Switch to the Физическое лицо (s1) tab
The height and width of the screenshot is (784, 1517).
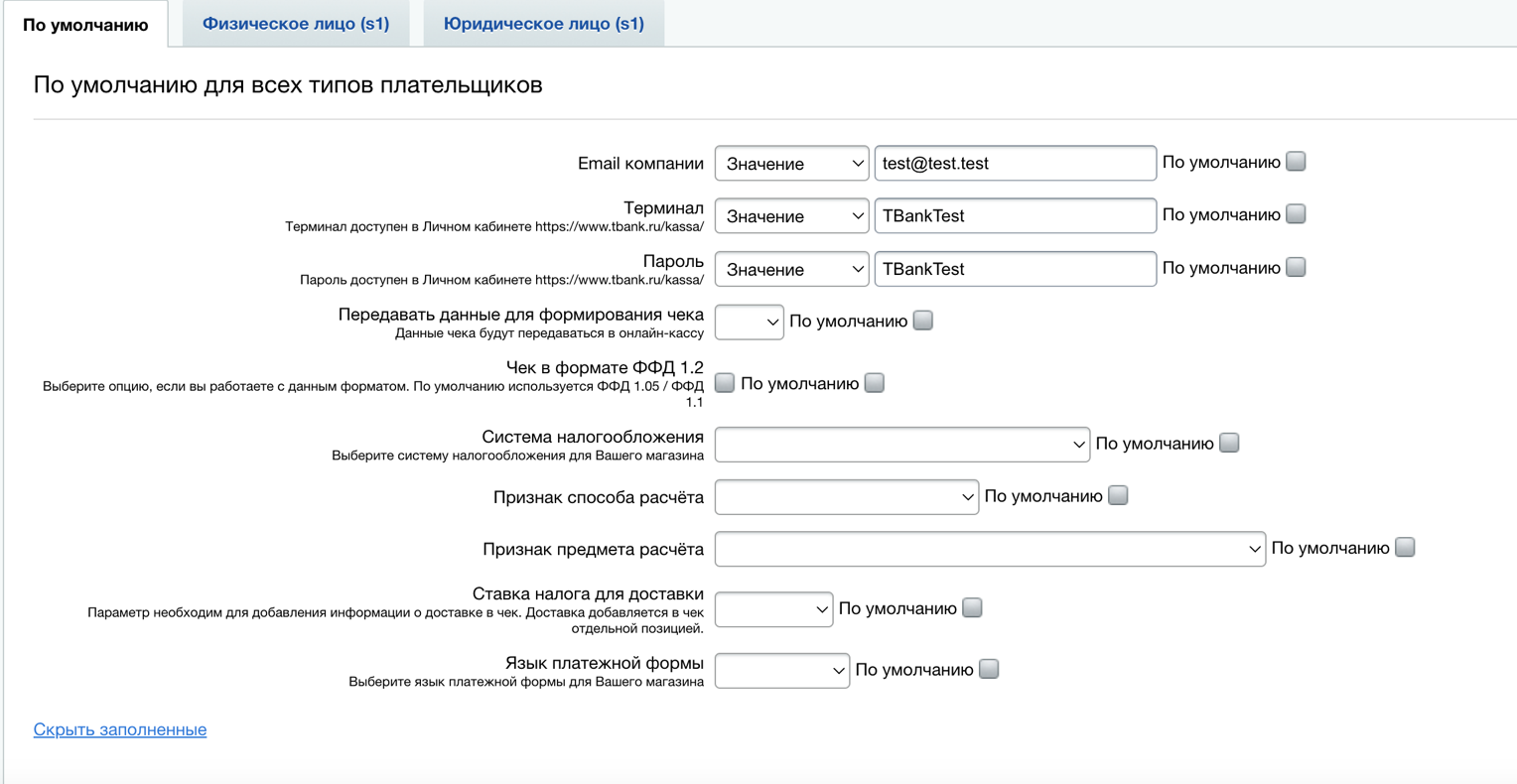coord(295,24)
